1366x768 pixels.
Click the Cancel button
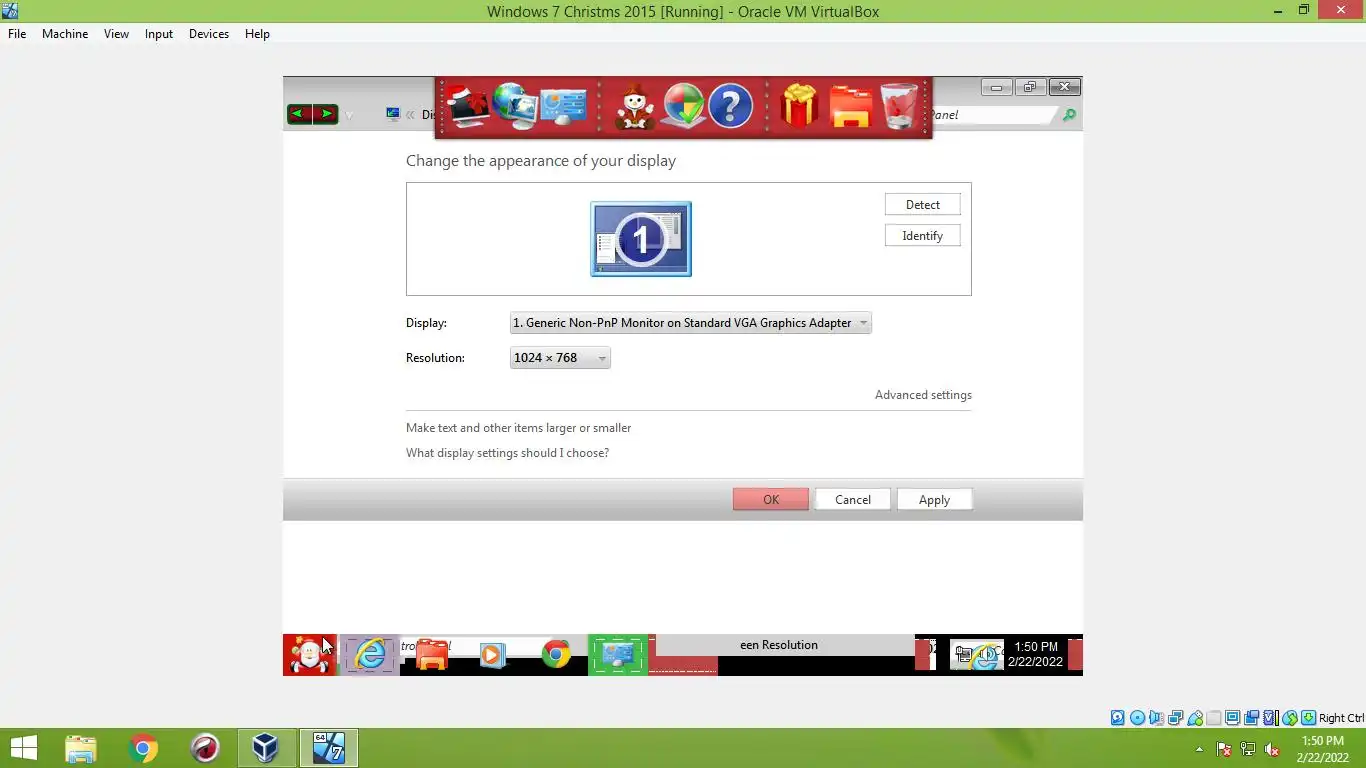pos(853,499)
